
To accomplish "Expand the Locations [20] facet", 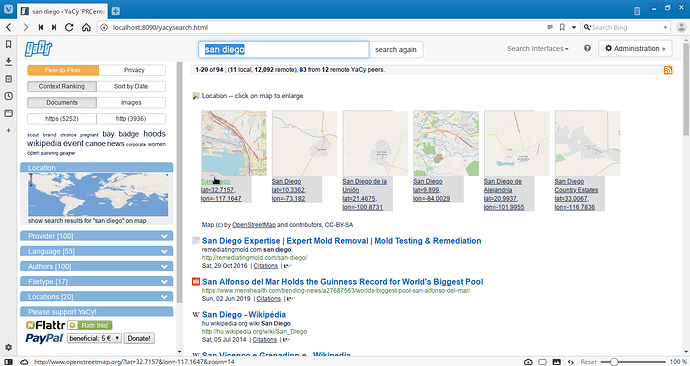I will pos(96,297).
